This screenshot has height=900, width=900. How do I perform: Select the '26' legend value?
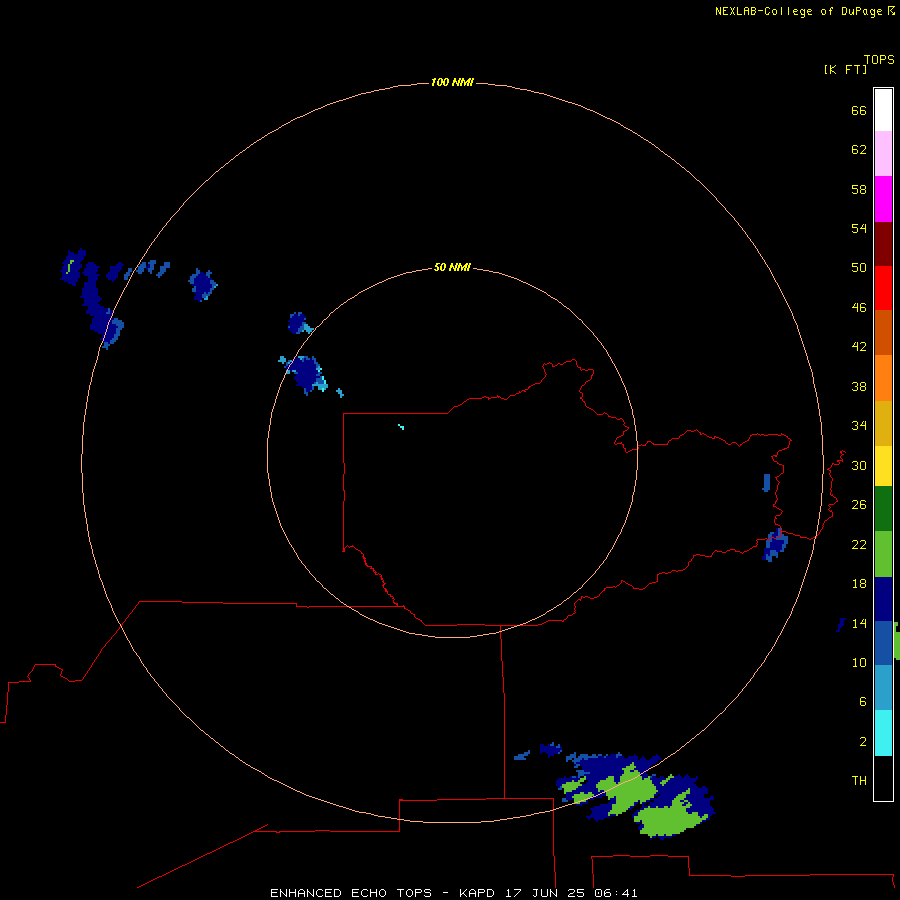(x=859, y=505)
